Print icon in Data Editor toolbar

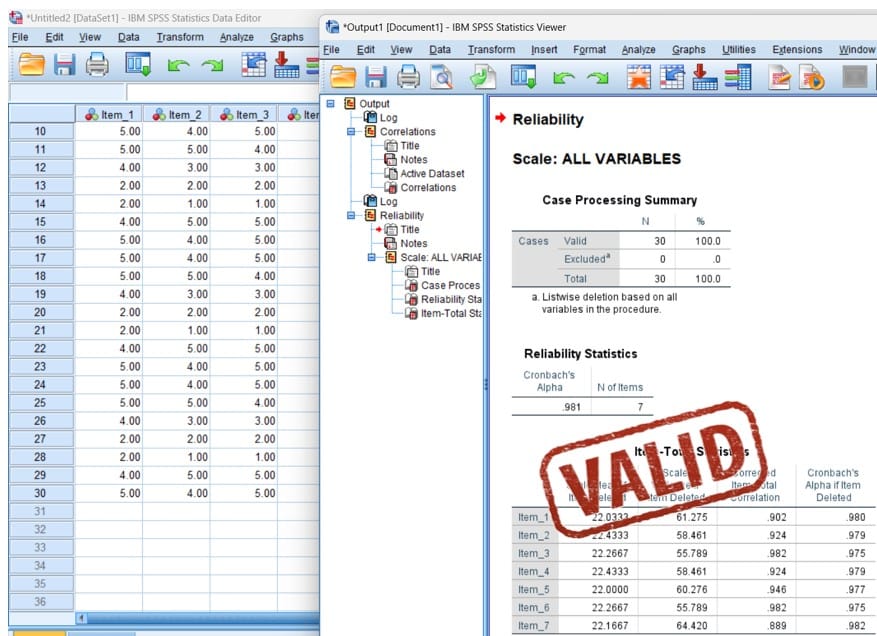(97, 64)
